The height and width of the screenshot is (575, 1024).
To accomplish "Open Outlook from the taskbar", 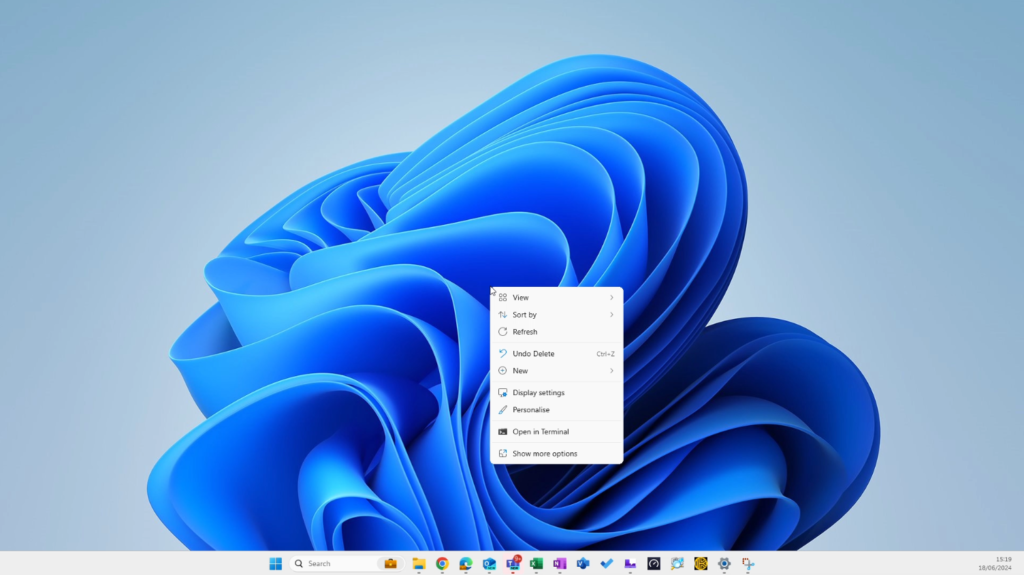I will coord(489,563).
